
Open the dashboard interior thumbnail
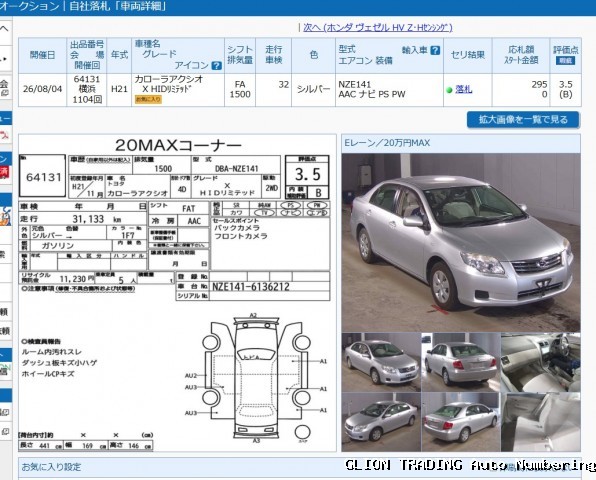540,362
